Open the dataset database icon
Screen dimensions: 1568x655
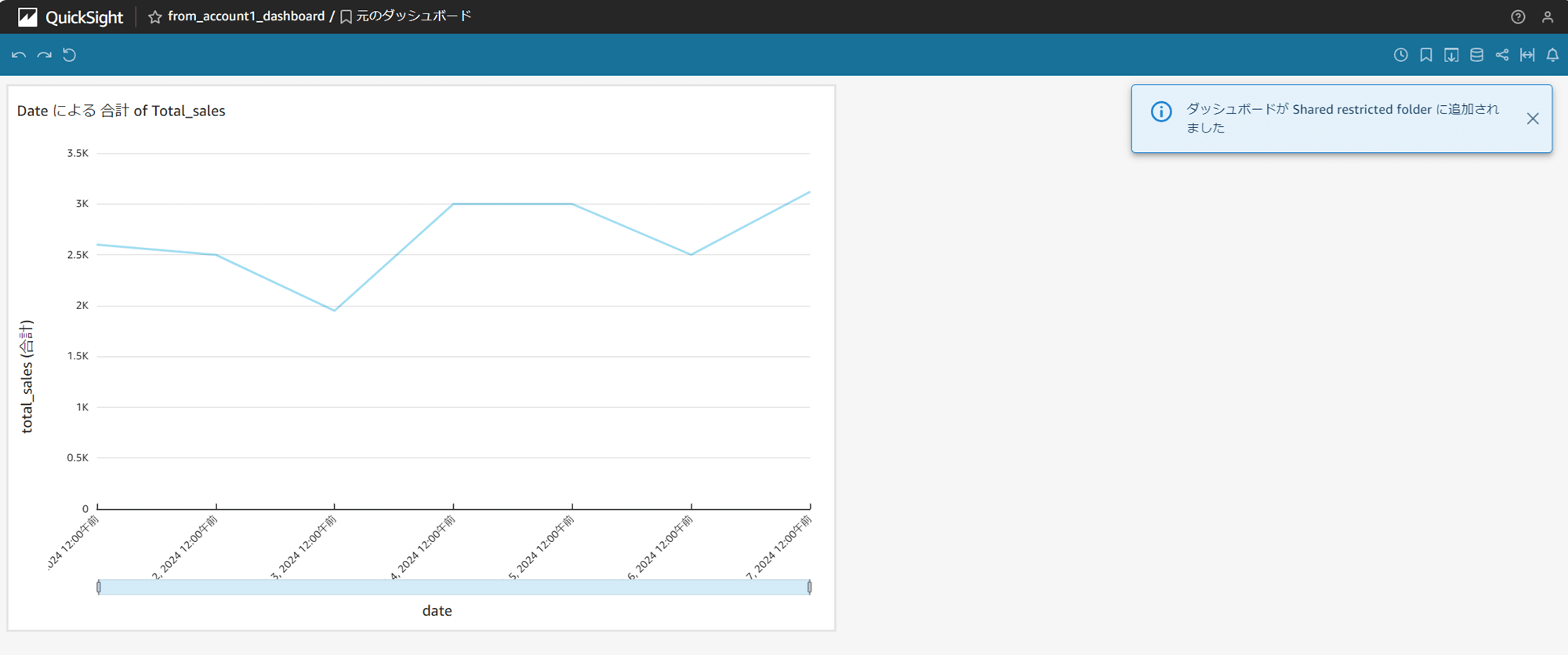pos(1476,55)
